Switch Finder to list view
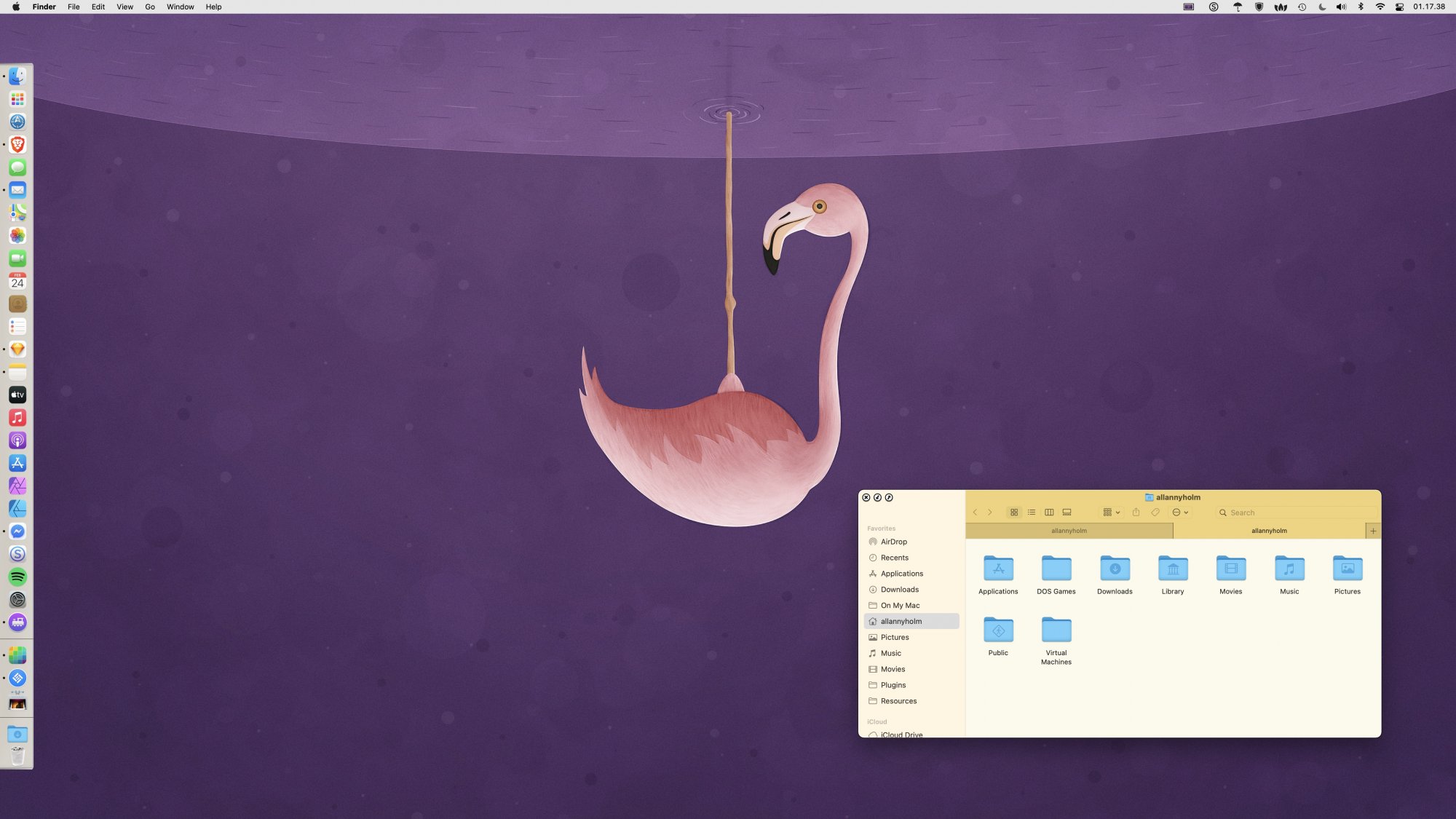 pyautogui.click(x=1032, y=513)
